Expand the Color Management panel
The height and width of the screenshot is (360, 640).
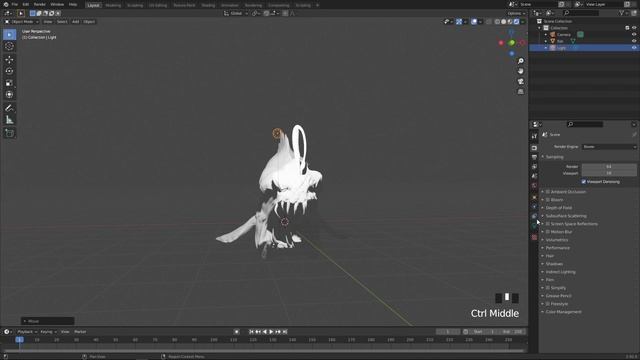563,312
